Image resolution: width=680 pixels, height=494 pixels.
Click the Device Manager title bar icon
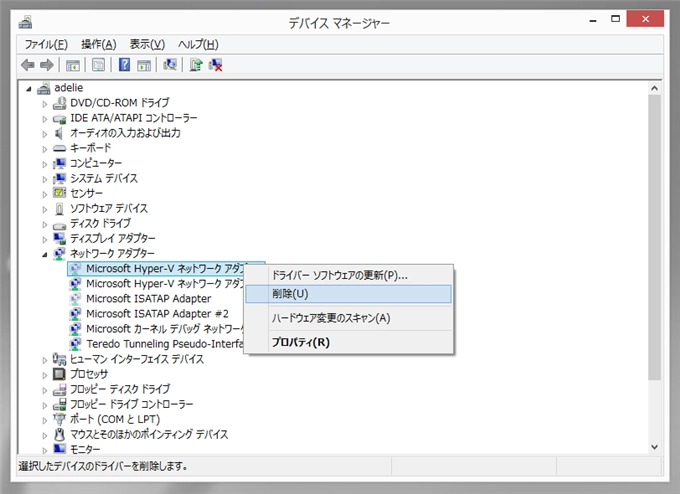coord(25,22)
